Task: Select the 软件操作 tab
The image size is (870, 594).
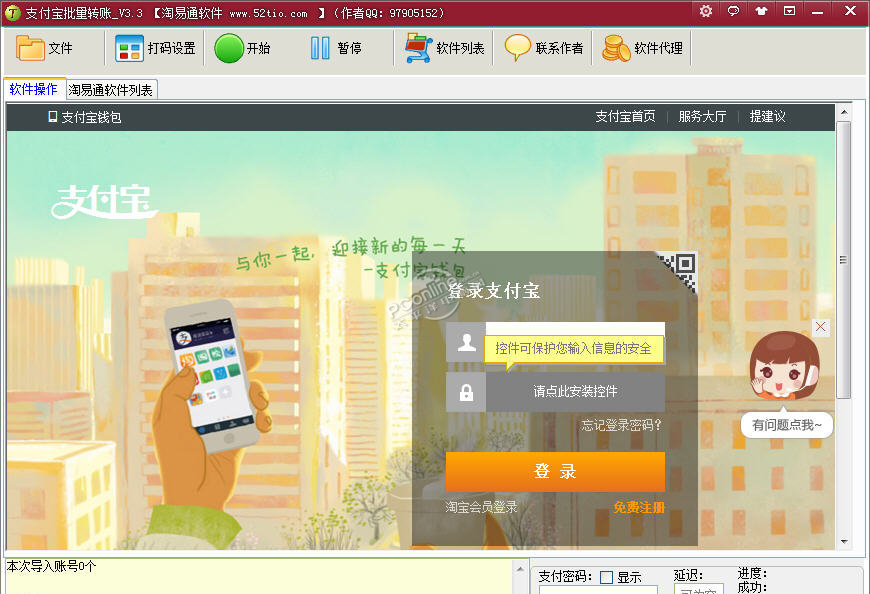Action: 34,89
